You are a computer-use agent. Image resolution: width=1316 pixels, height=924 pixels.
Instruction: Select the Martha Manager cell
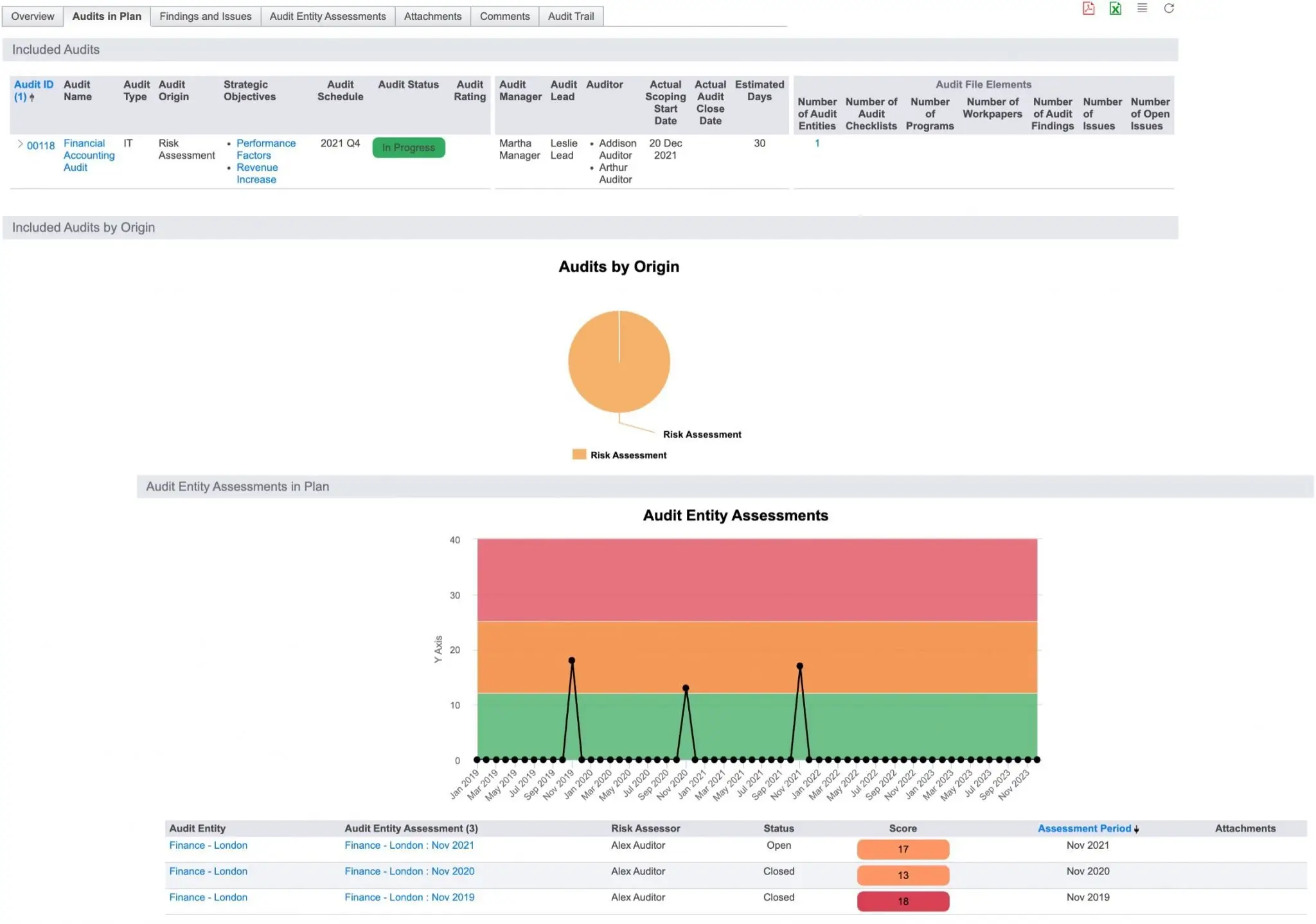tap(520, 149)
